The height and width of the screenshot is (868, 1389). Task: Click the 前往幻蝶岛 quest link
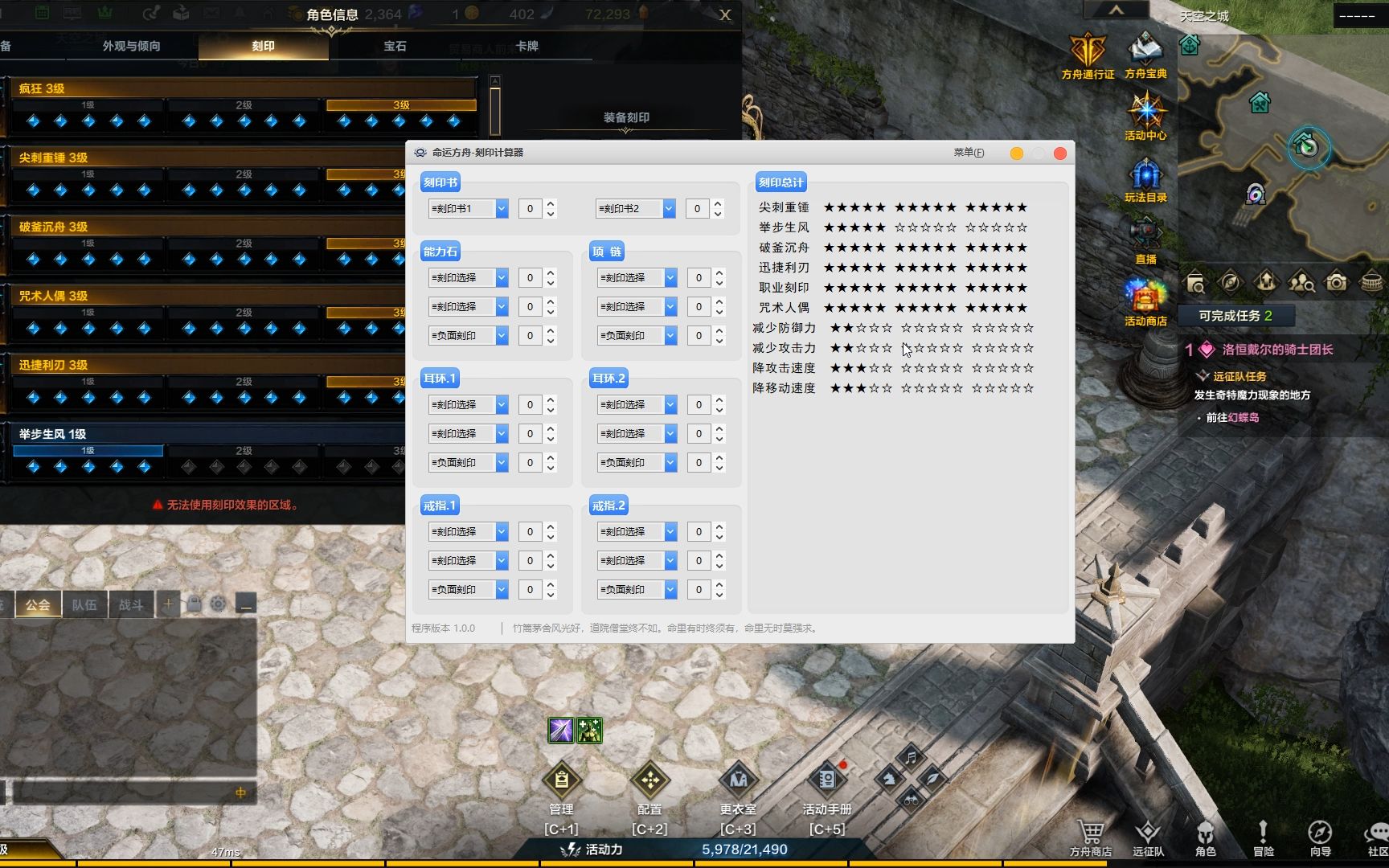coord(1232,418)
